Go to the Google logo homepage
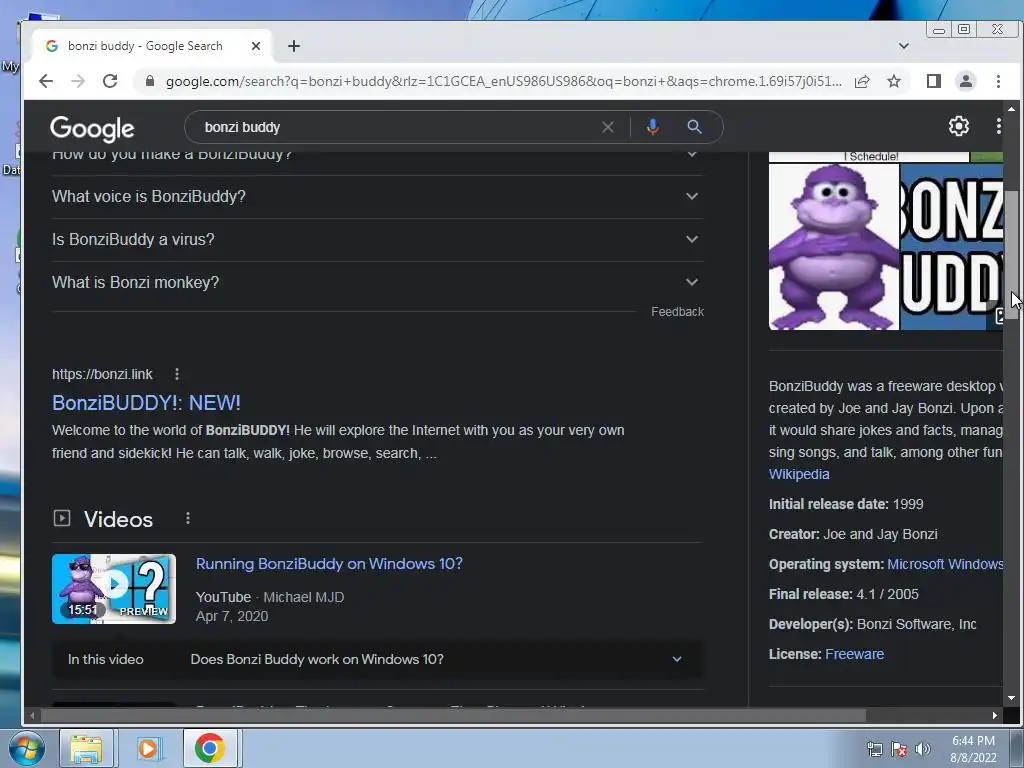1024x768 pixels. pyautogui.click(x=92, y=129)
